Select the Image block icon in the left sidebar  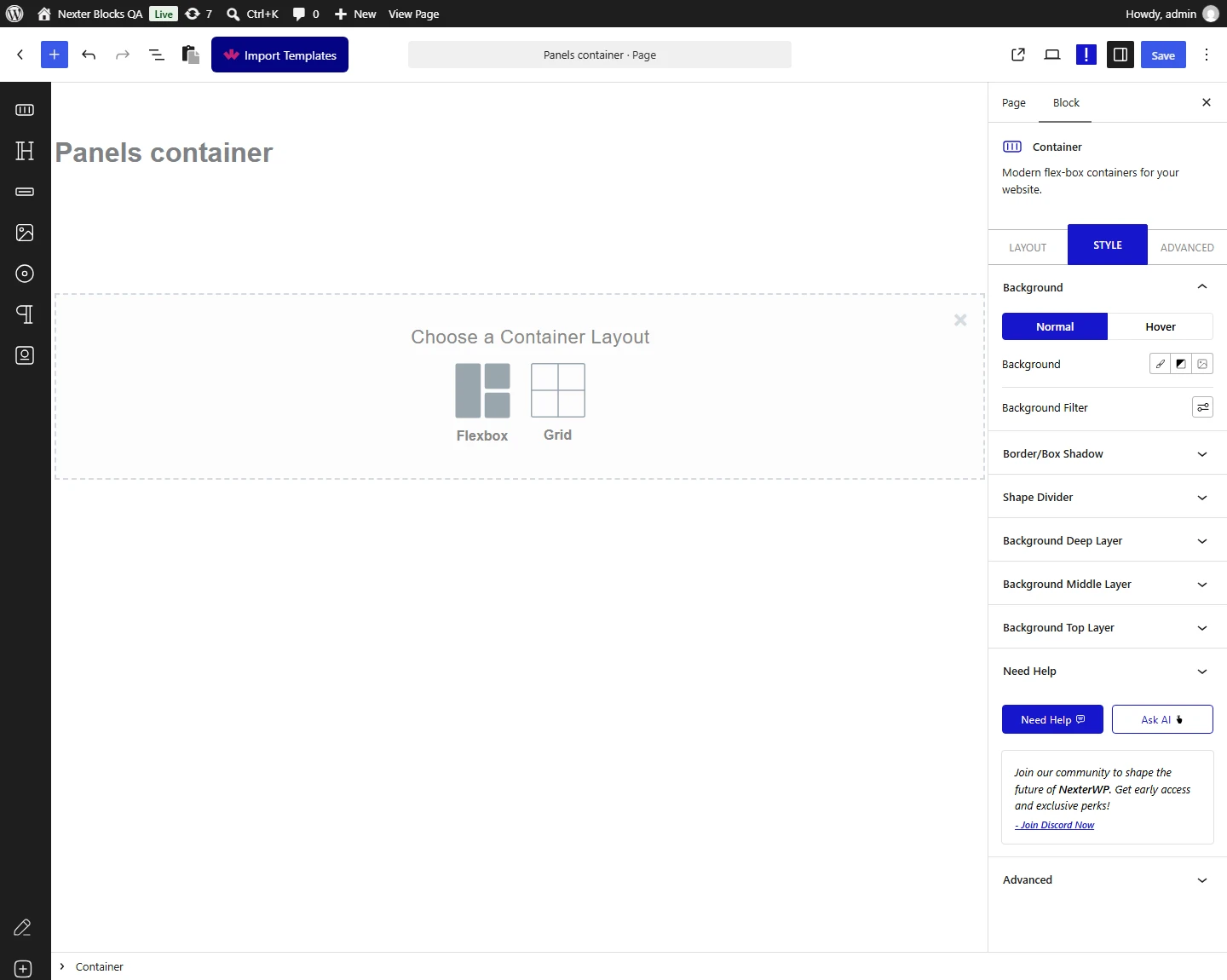point(25,233)
